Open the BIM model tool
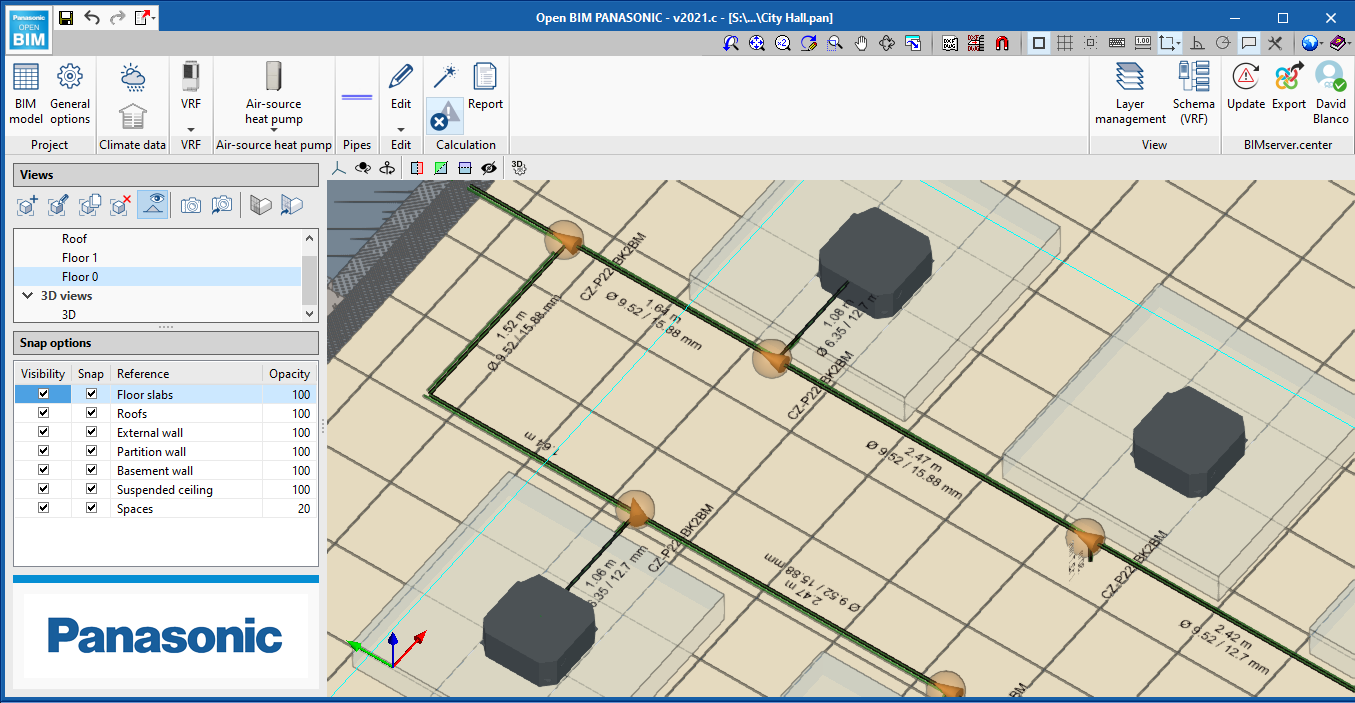 tap(26, 94)
